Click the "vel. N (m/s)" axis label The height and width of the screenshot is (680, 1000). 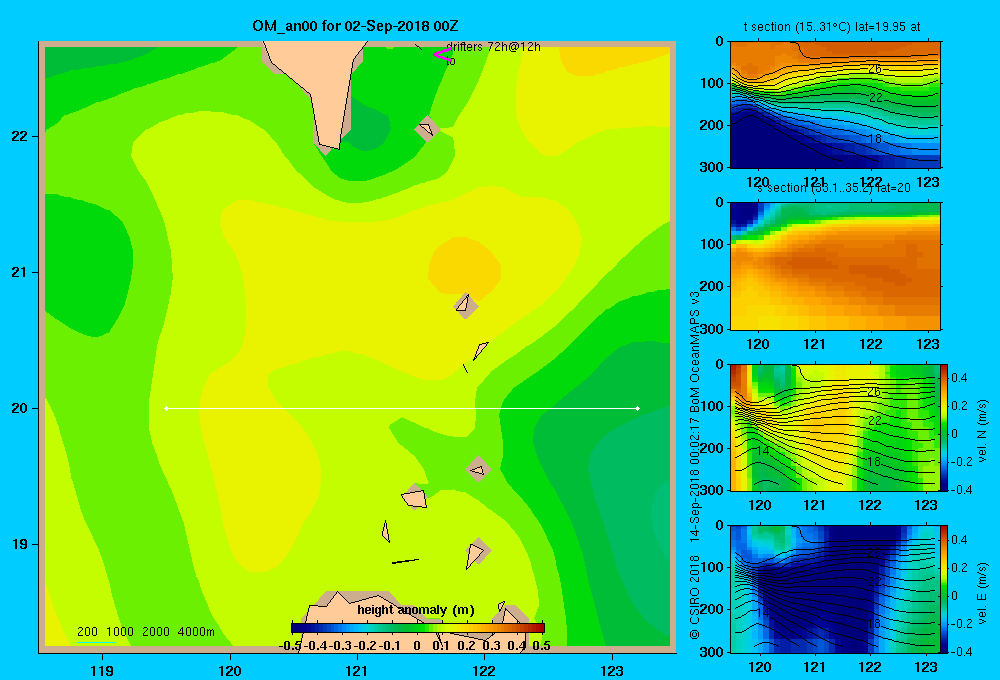point(982,431)
